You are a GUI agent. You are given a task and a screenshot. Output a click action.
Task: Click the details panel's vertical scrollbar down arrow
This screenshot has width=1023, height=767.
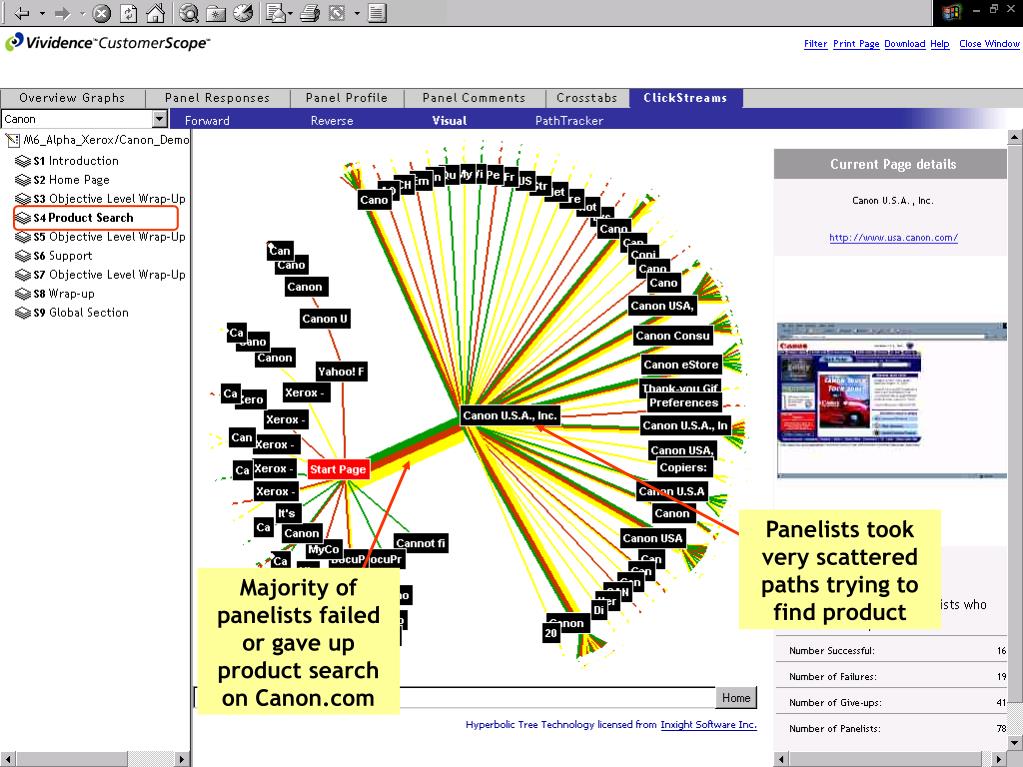[x=1015, y=742]
